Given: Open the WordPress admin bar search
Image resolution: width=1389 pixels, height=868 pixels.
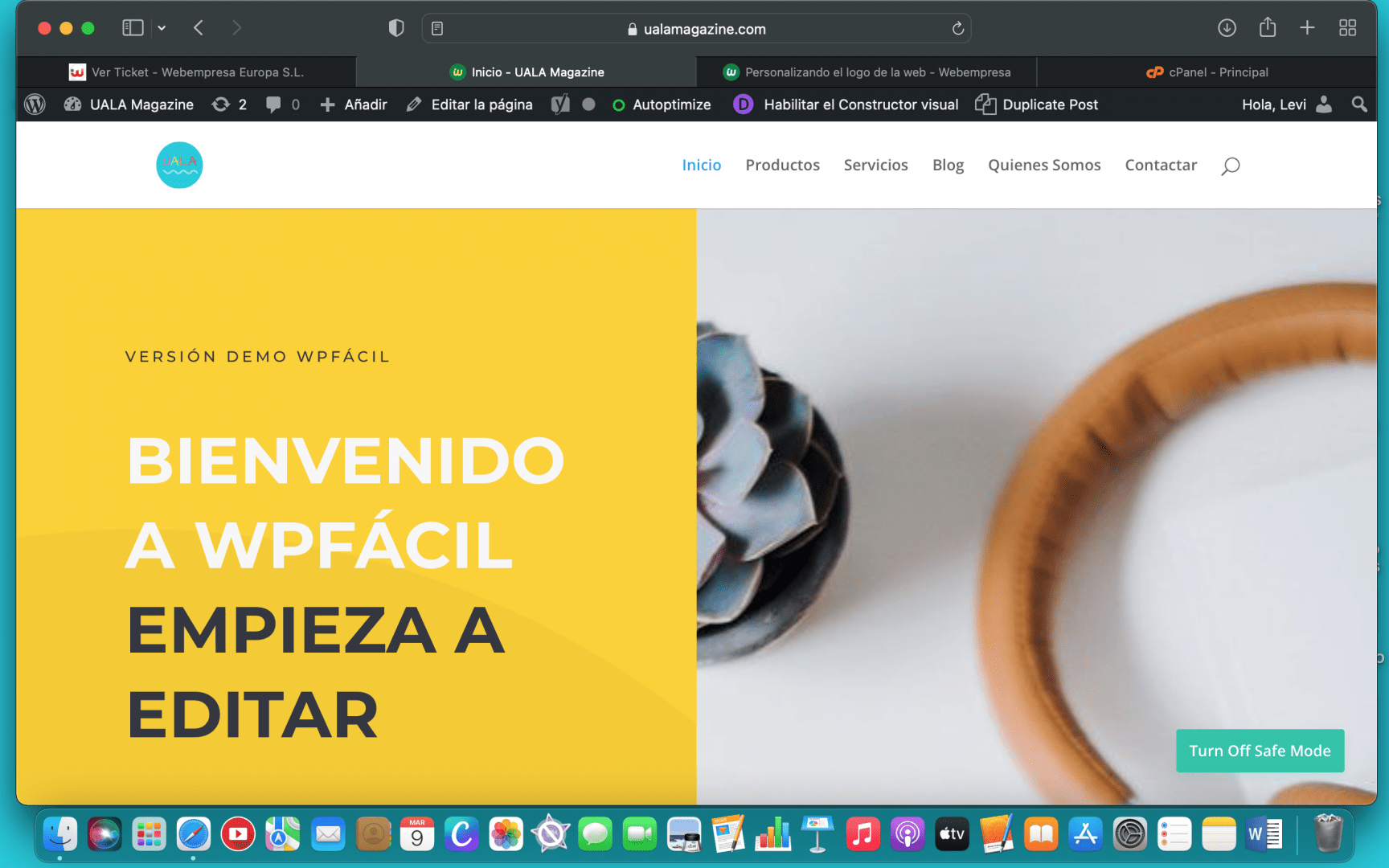Looking at the screenshot, I should click(x=1359, y=104).
